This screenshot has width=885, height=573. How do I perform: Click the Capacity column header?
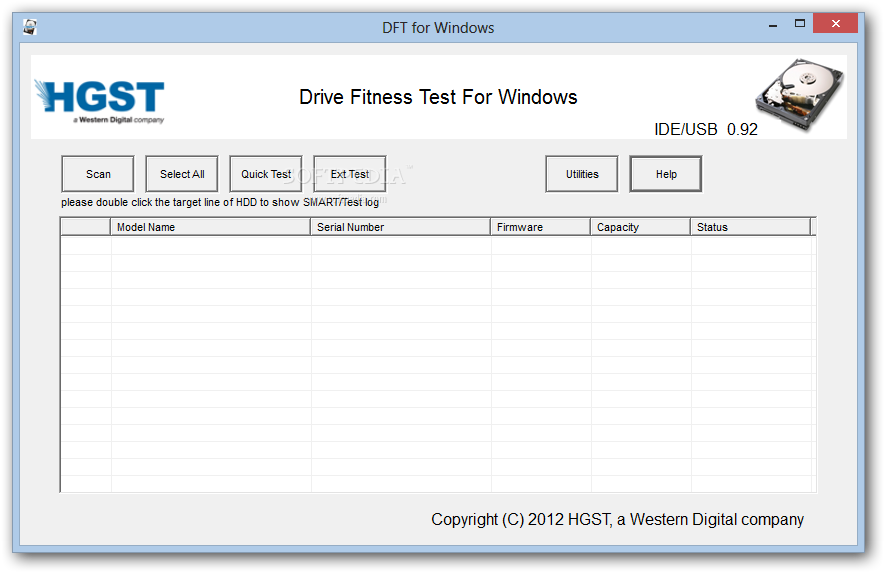[x=640, y=227]
